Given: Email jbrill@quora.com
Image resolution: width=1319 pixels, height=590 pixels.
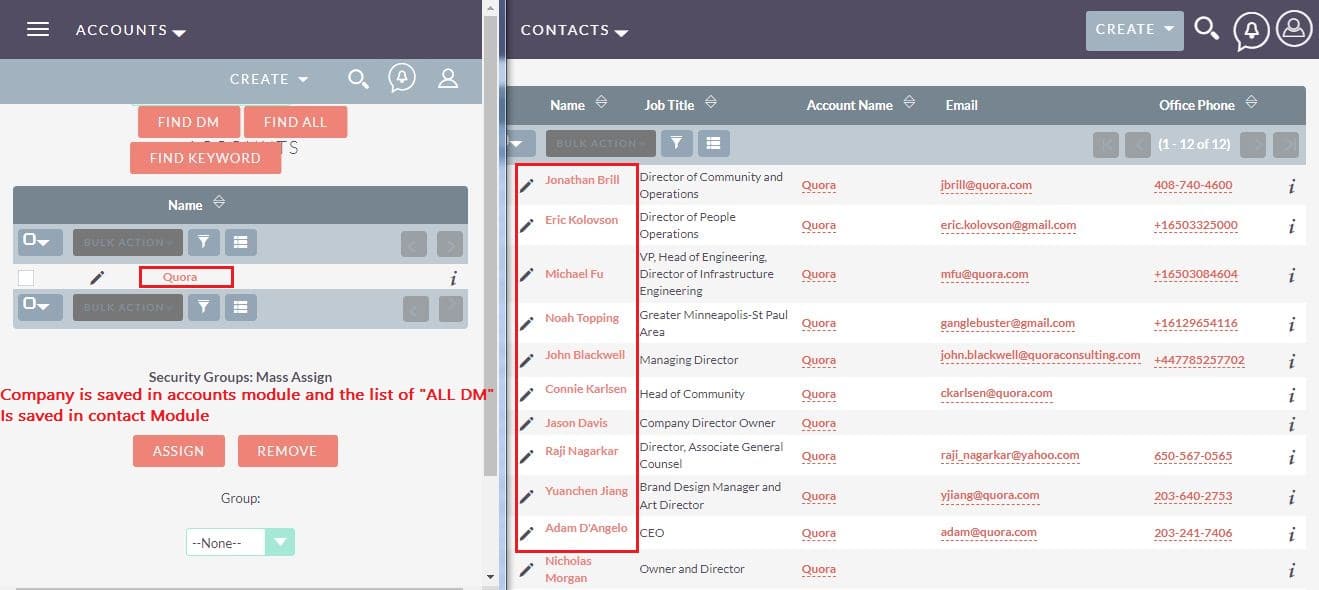Looking at the screenshot, I should tap(986, 186).
